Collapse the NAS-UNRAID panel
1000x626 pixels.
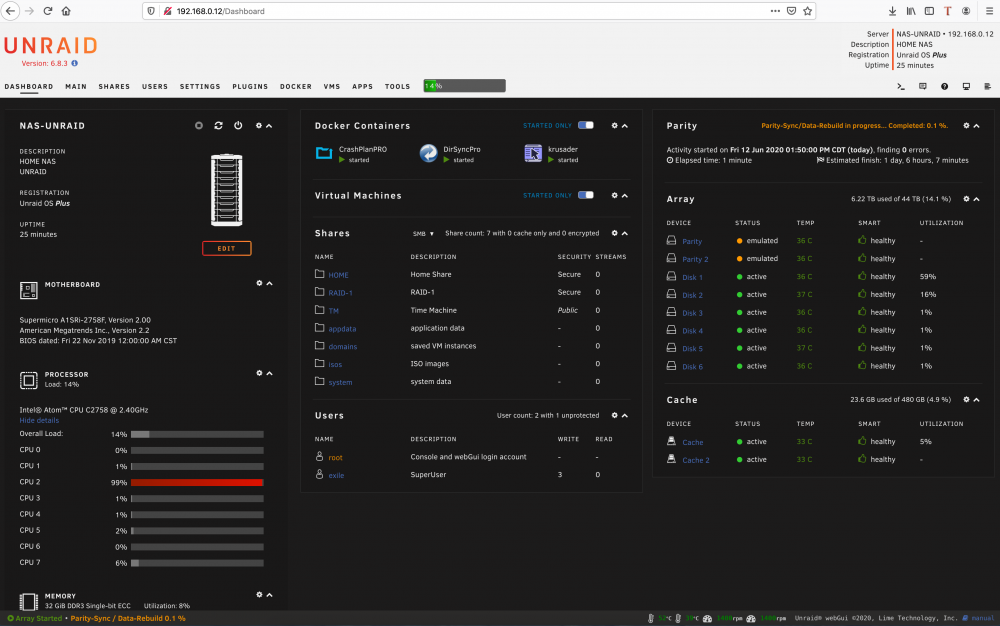[x=269, y=126]
